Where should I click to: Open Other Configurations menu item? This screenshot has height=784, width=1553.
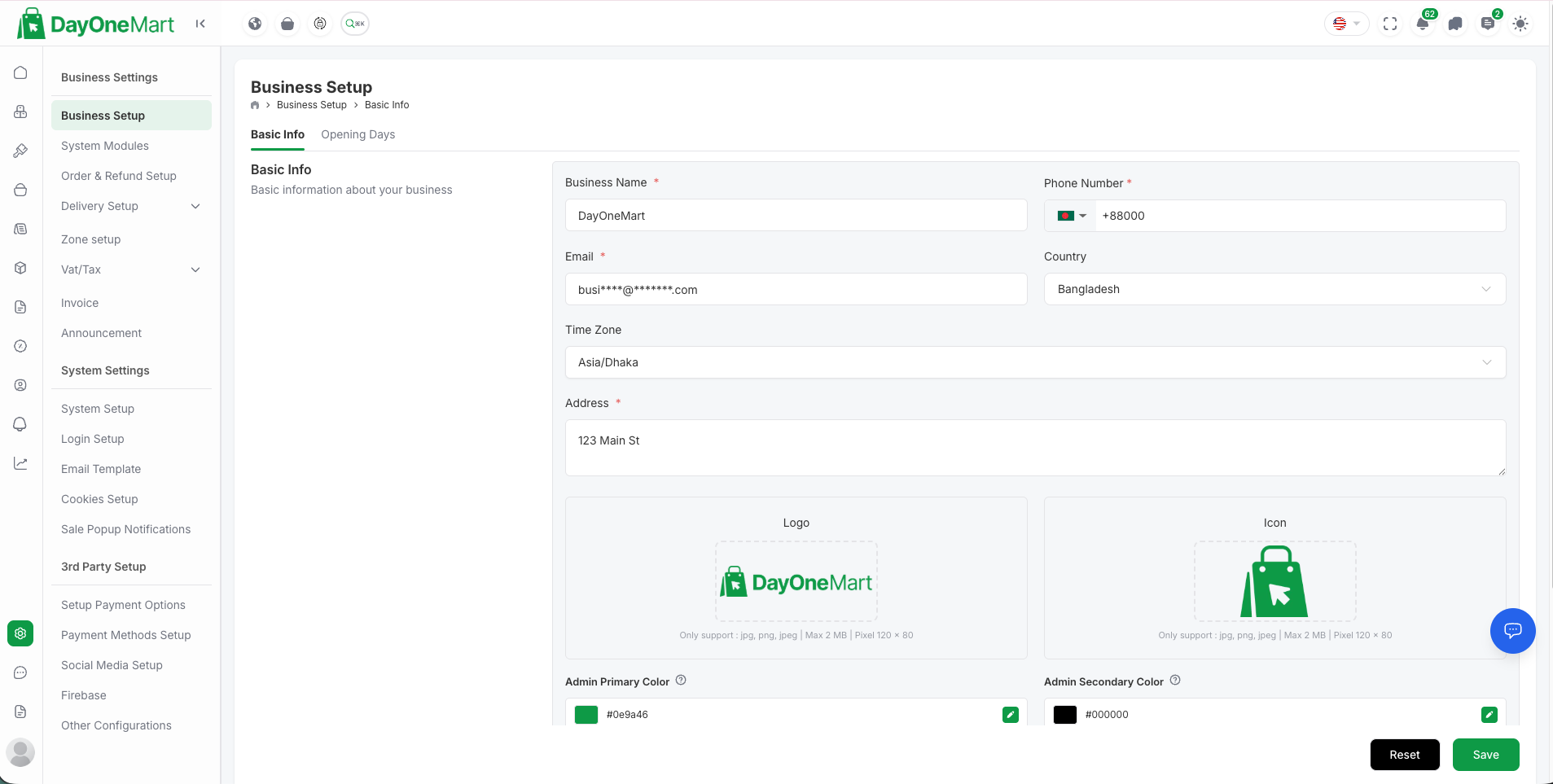[116, 725]
